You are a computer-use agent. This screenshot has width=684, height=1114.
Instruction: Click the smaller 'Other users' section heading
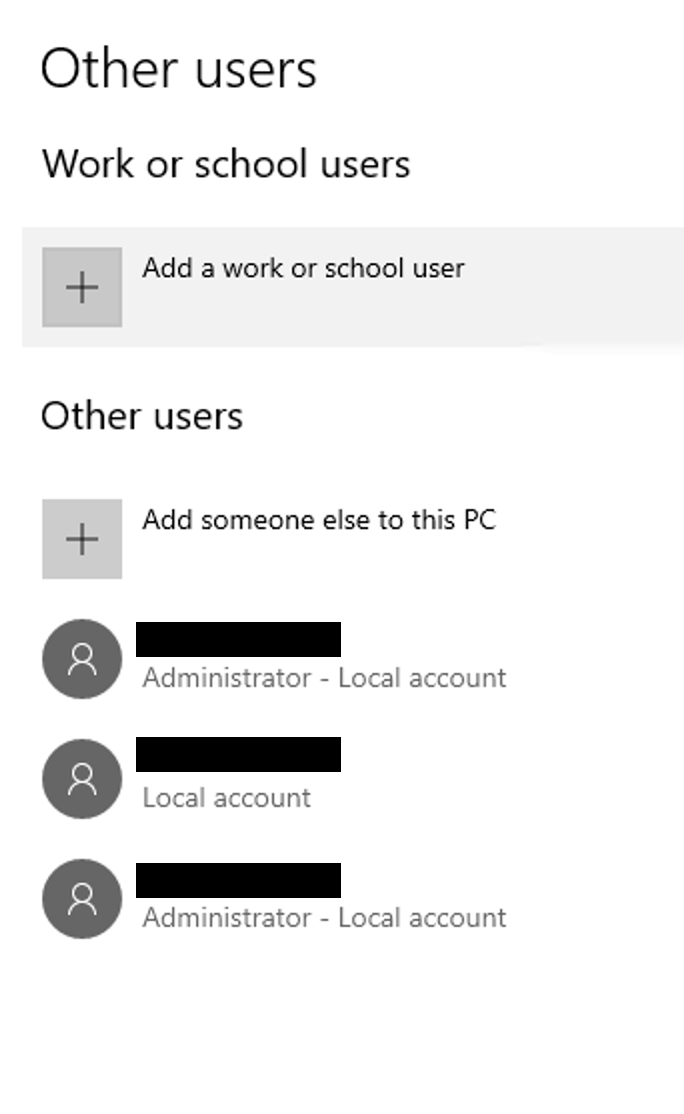click(x=142, y=416)
